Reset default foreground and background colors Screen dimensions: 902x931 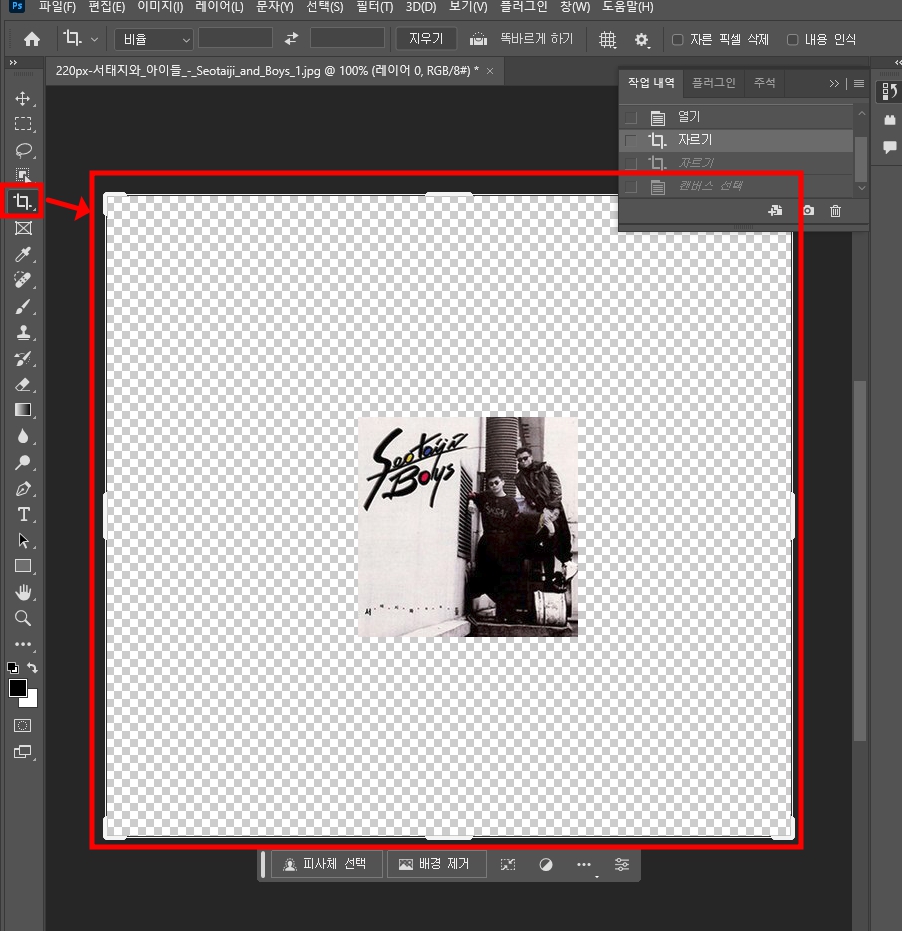click(12, 668)
